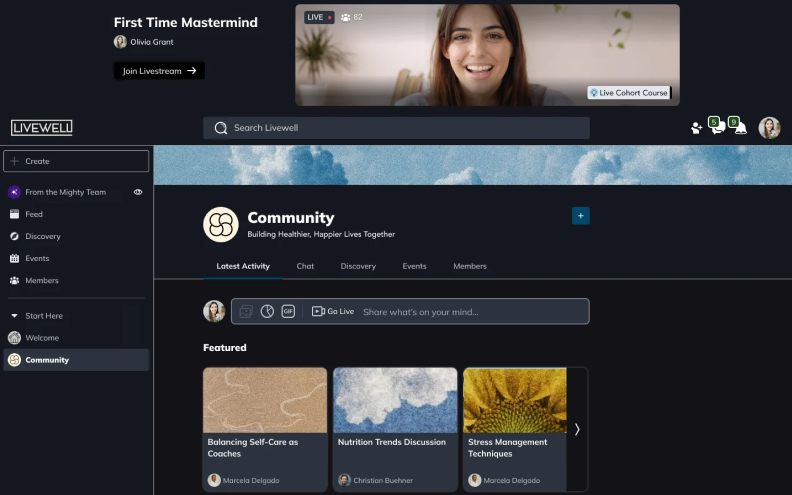Click next arrow on Featured carousel
This screenshot has height=495, width=792.
point(577,429)
